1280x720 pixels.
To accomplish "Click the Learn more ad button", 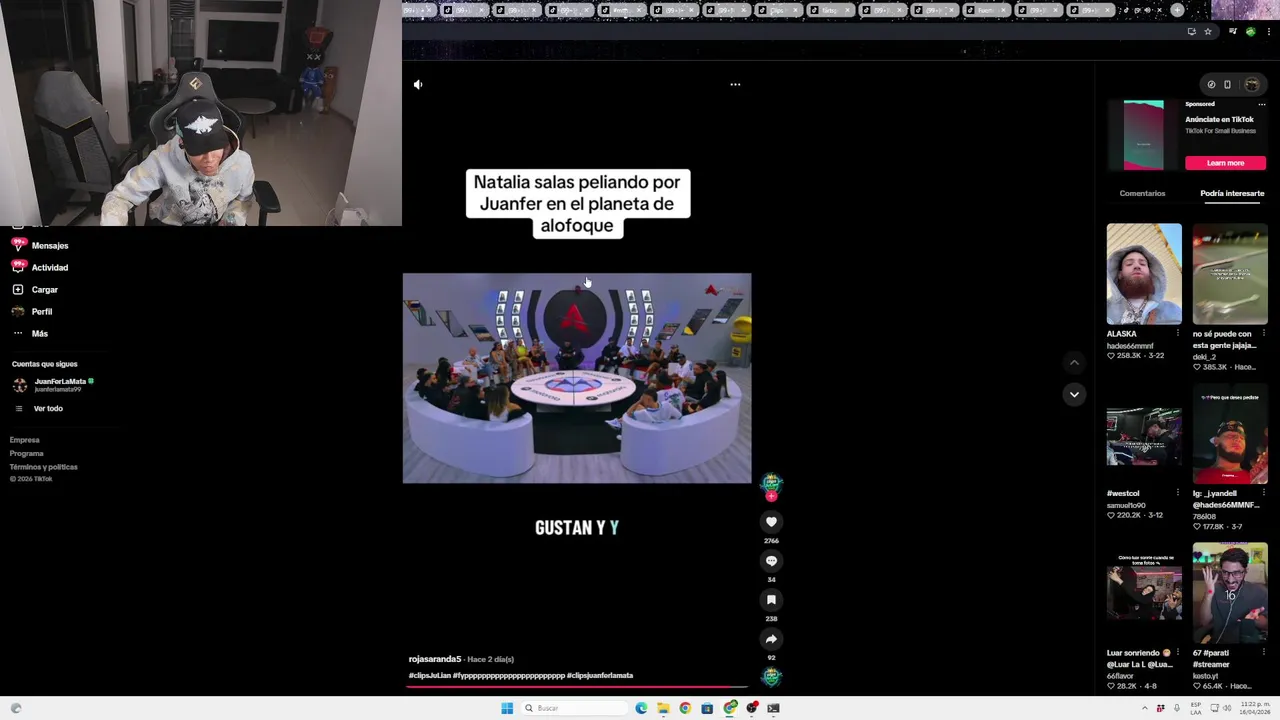I will (1225, 163).
